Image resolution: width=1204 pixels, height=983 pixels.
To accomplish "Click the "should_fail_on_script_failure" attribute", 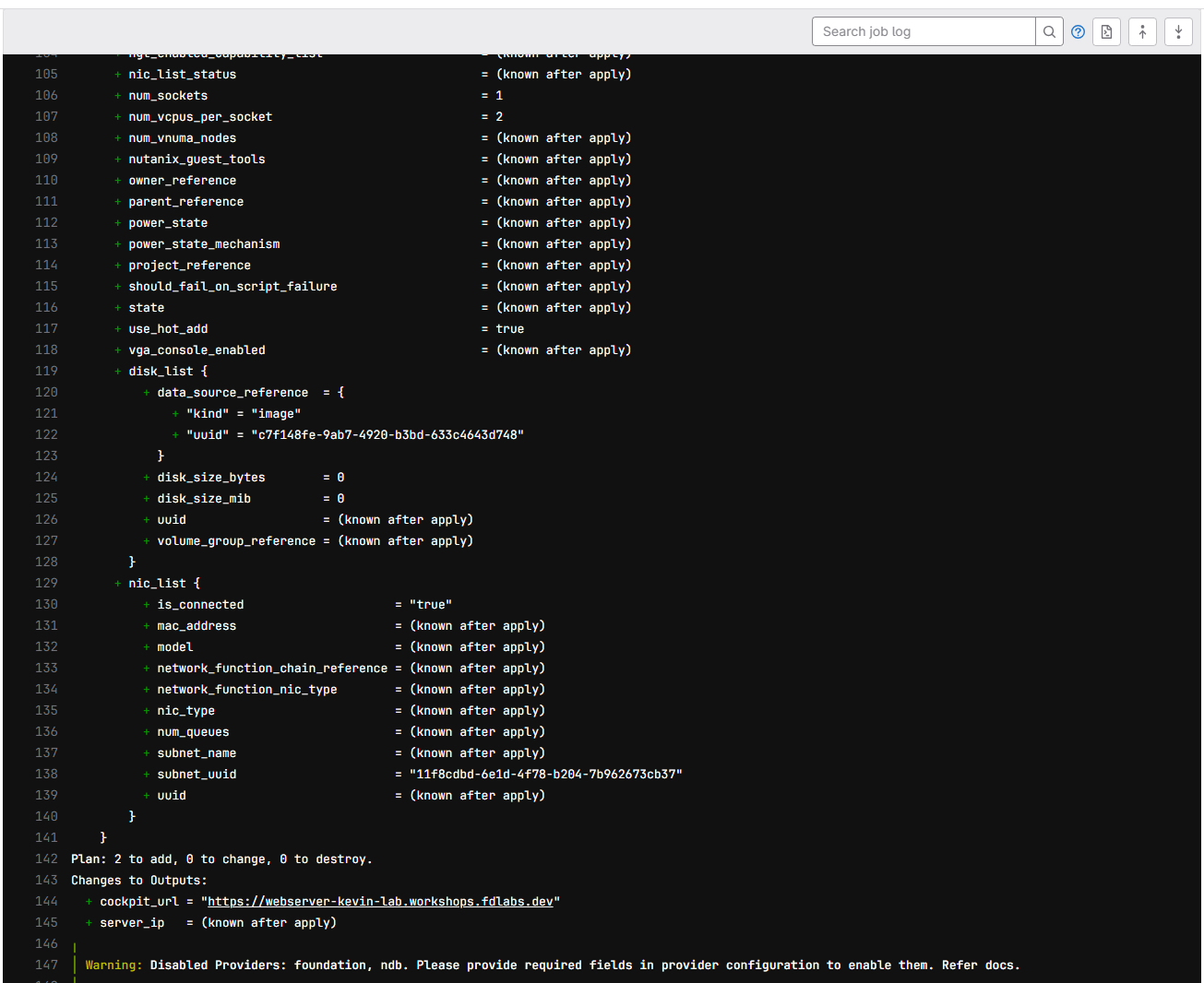I will pyautogui.click(x=232, y=287).
